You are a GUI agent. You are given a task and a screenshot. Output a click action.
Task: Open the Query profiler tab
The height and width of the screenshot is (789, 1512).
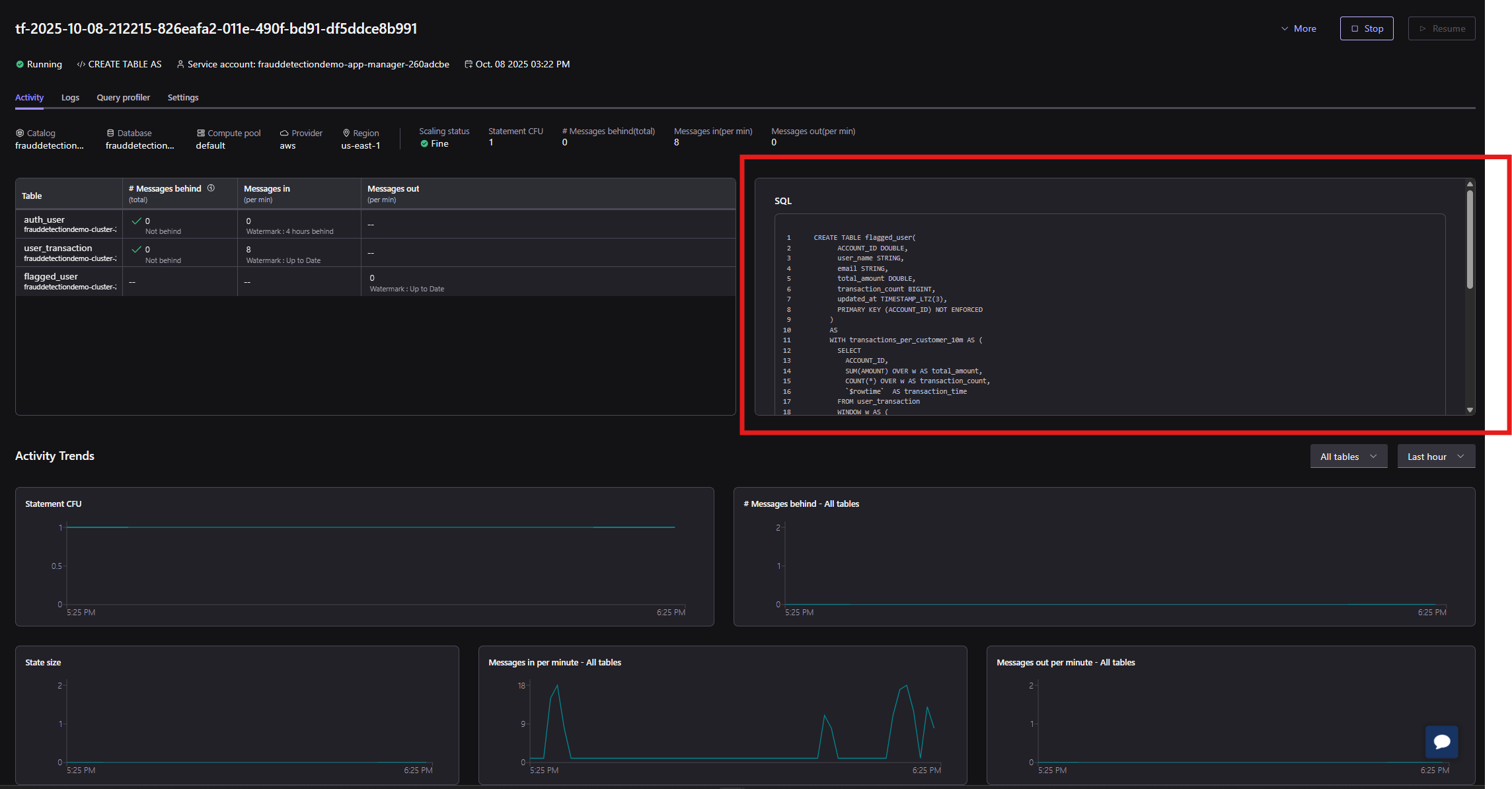[x=123, y=97]
